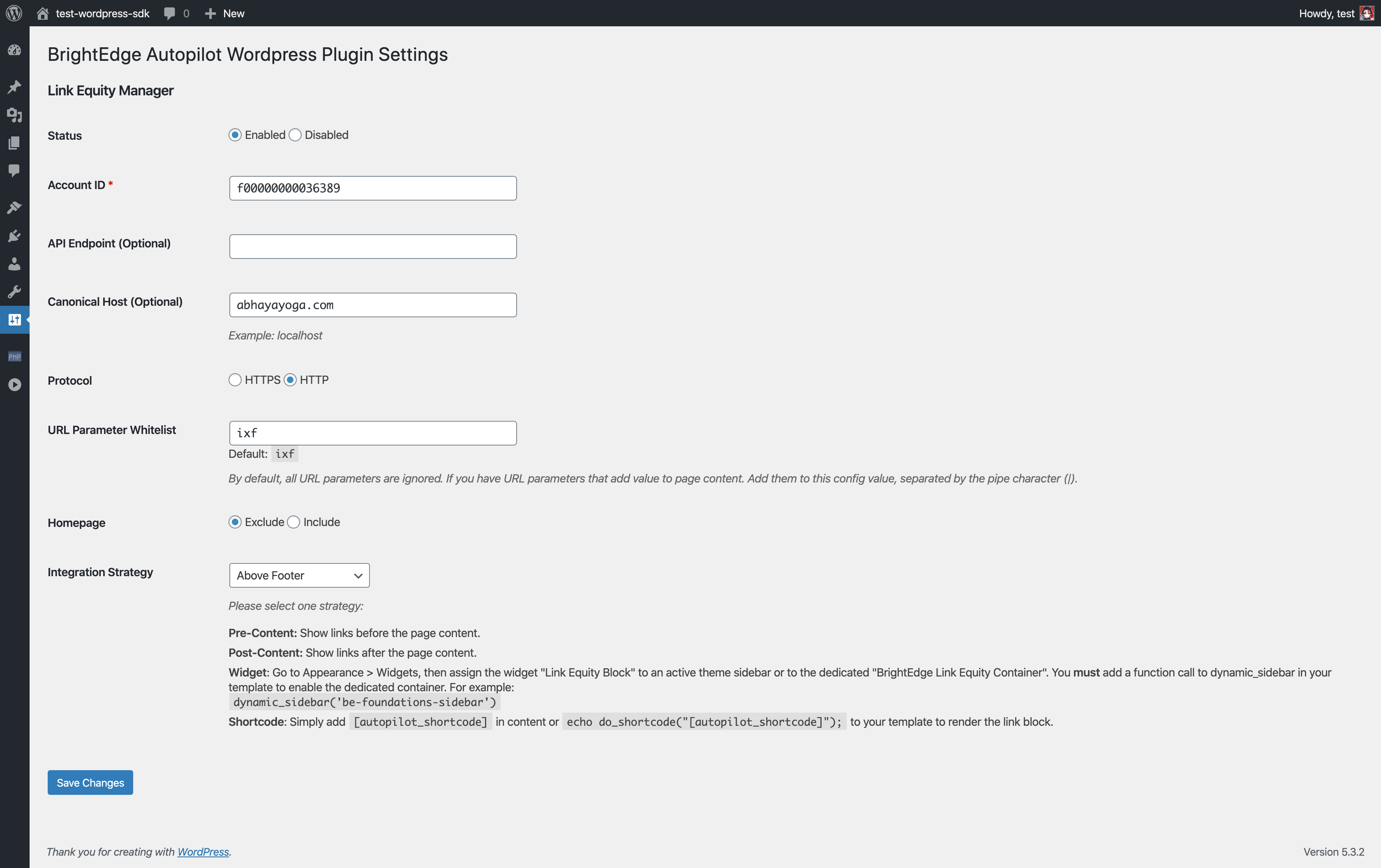Open Posts via the pushpin icon
The image size is (1381, 868).
coord(14,87)
